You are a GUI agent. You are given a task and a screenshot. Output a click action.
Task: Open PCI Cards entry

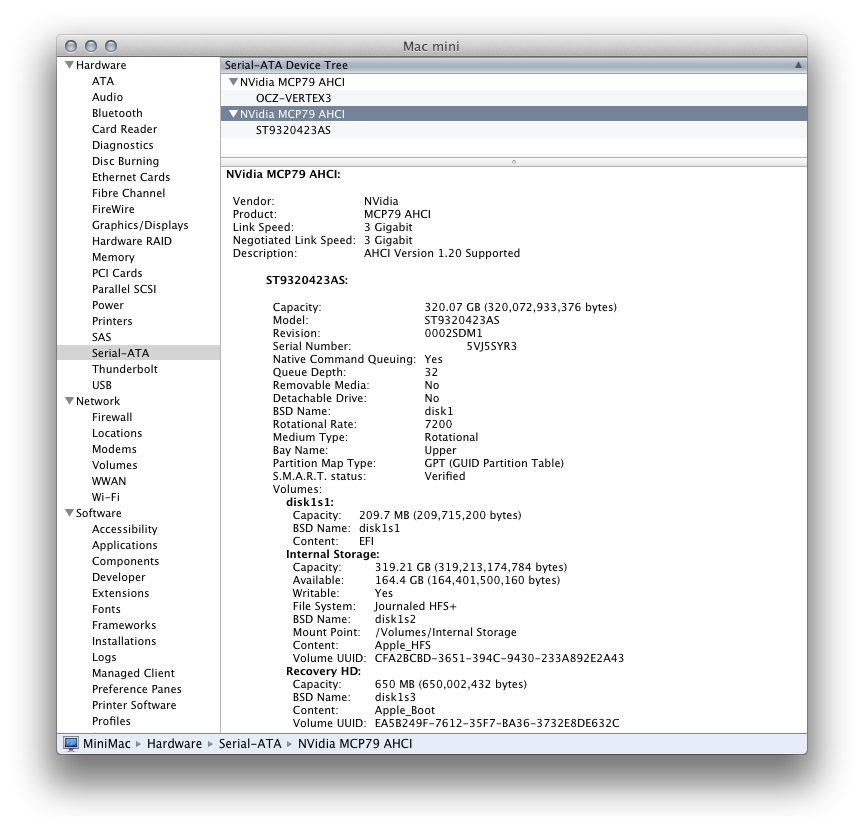click(117, 273)
